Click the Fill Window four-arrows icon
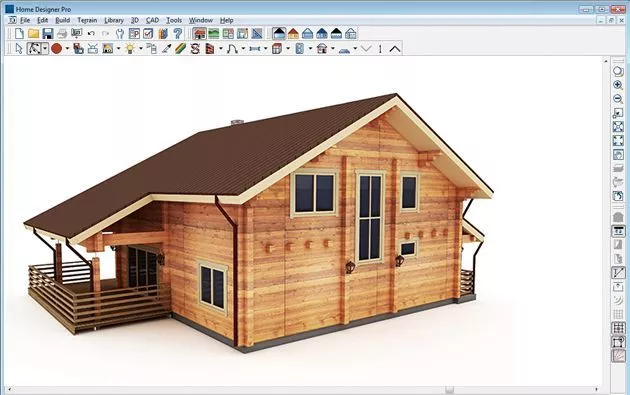 point(618,140)
